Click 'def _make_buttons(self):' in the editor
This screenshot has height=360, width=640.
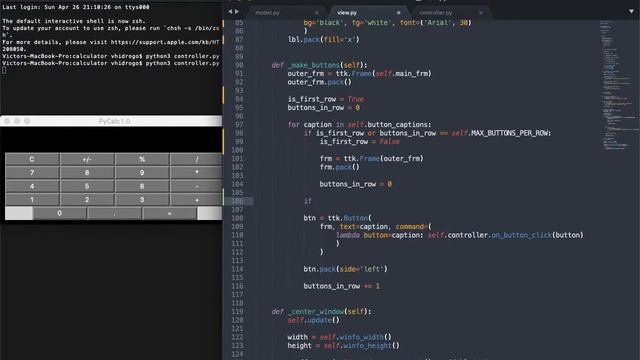click(x=320, y=65)
